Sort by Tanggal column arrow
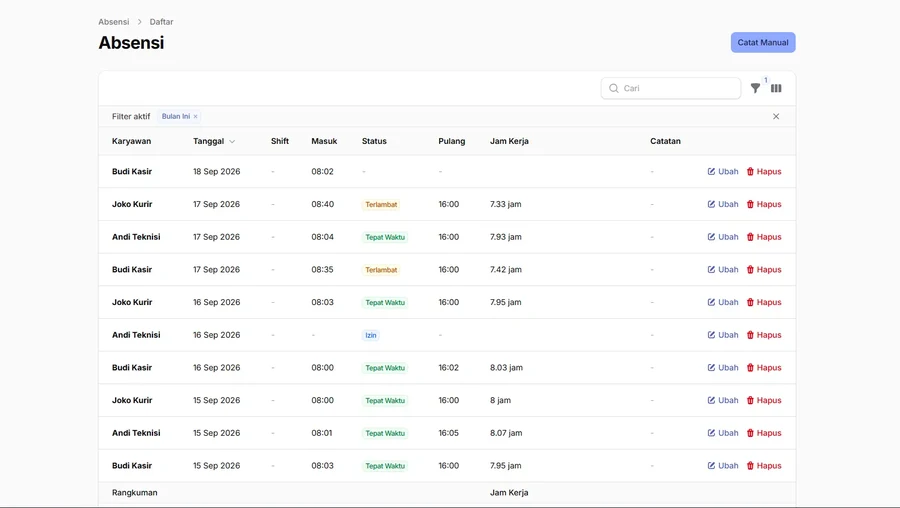The height and width of the screenshot is (508, 900). pos(232,142)
